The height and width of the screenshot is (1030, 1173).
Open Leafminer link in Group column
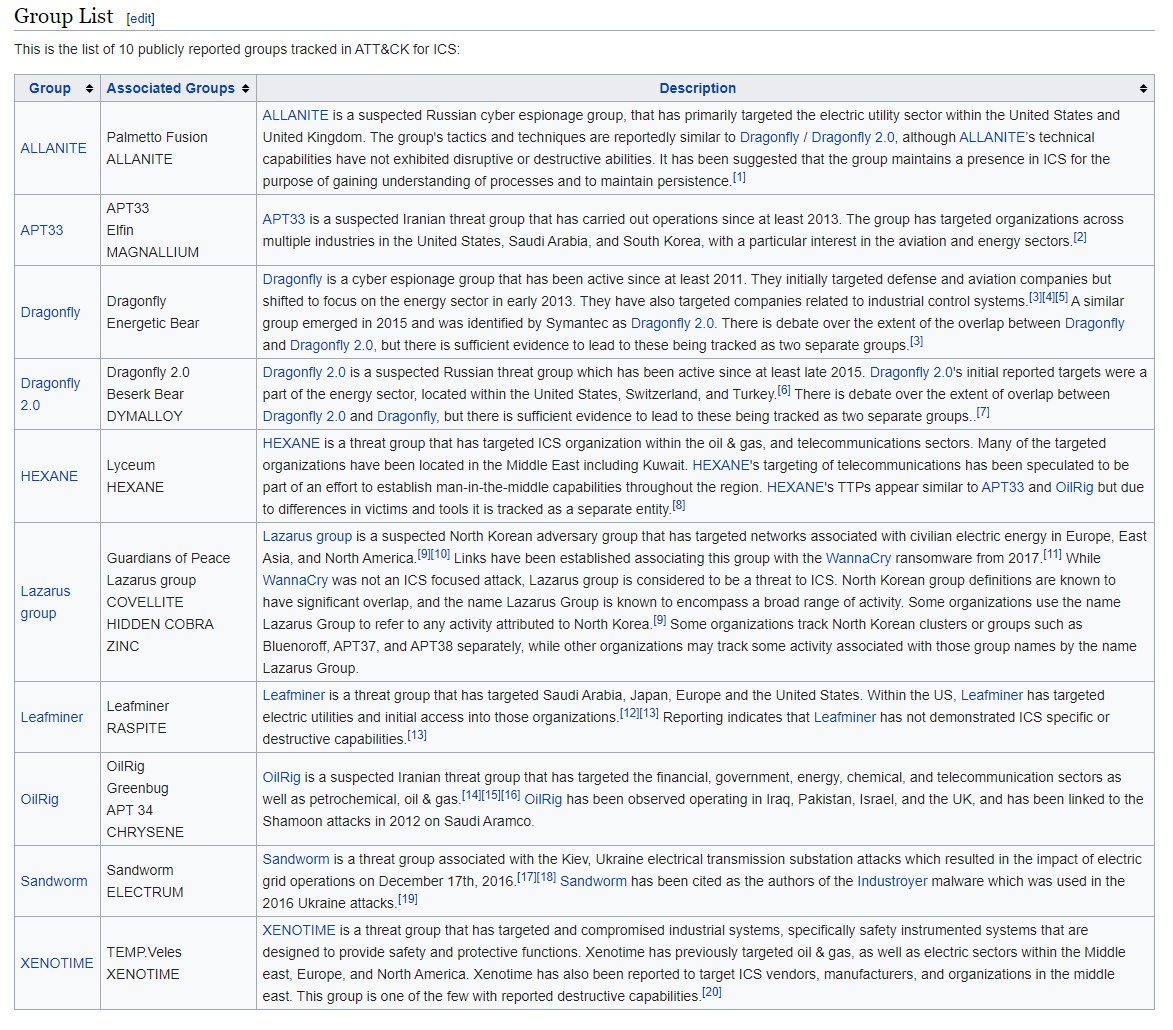[52, 717]
